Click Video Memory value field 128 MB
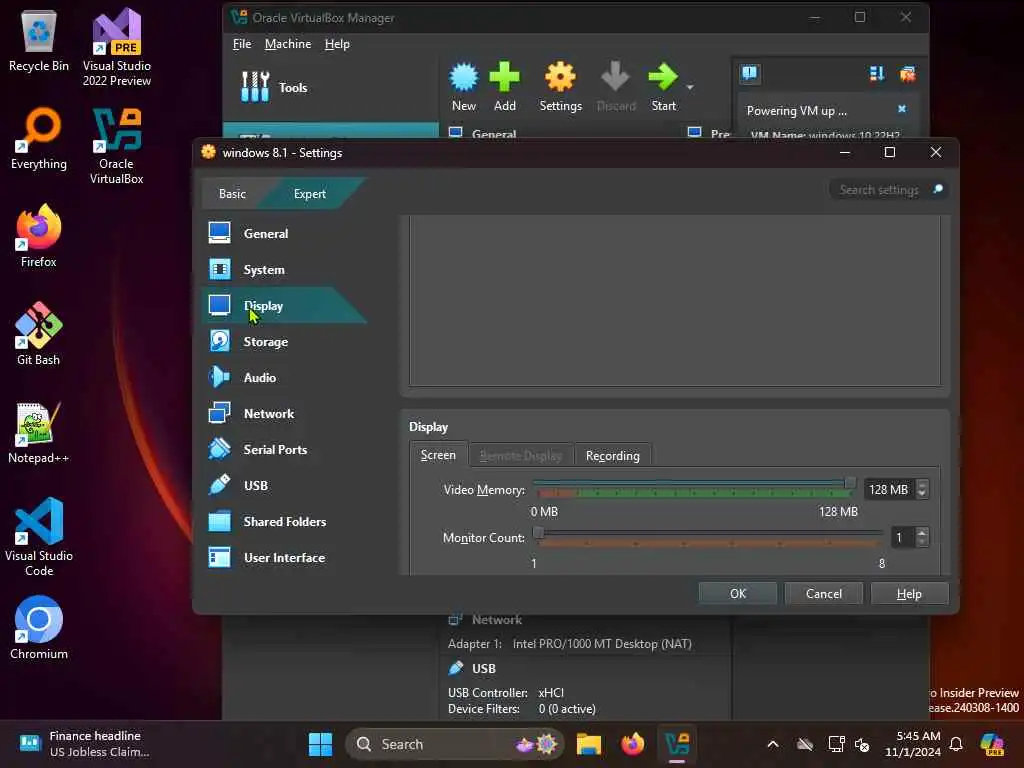 tap(889, 489)
